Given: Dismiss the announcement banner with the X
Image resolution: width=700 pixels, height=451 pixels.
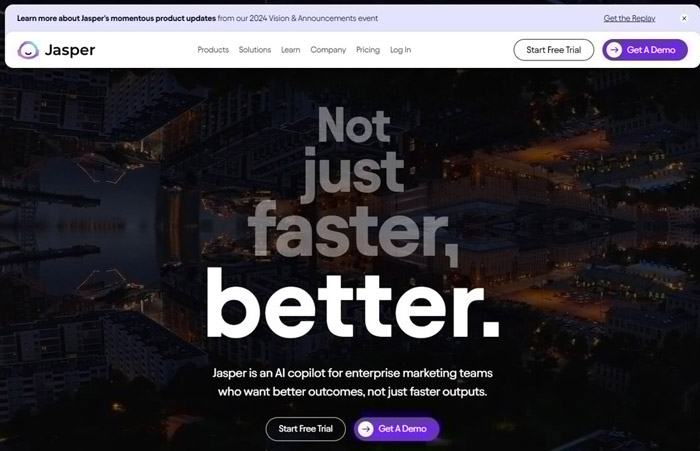Looking at the screenshot, I should pyautogui.click(x=684, y=18).
